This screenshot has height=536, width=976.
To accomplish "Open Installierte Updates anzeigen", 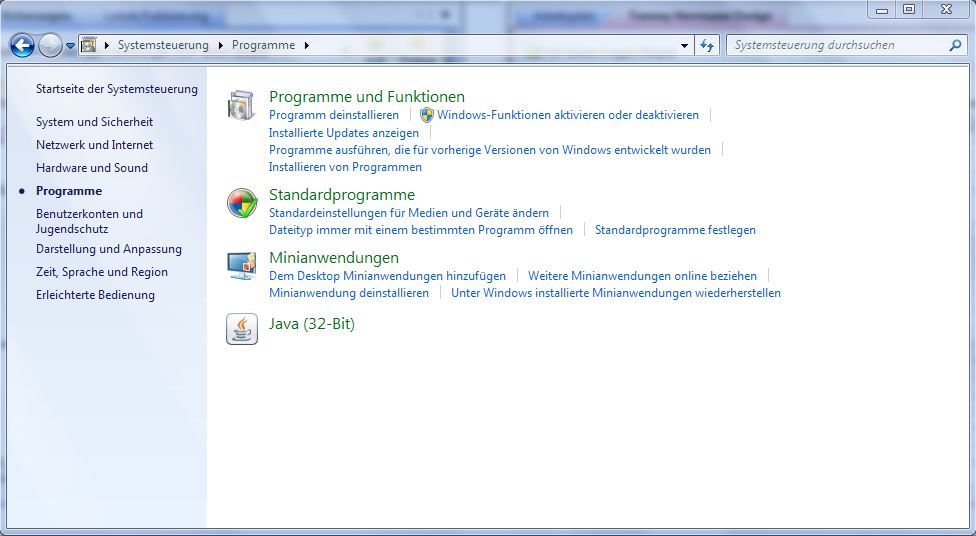I will pyautogui.click(x=344, y=133).
